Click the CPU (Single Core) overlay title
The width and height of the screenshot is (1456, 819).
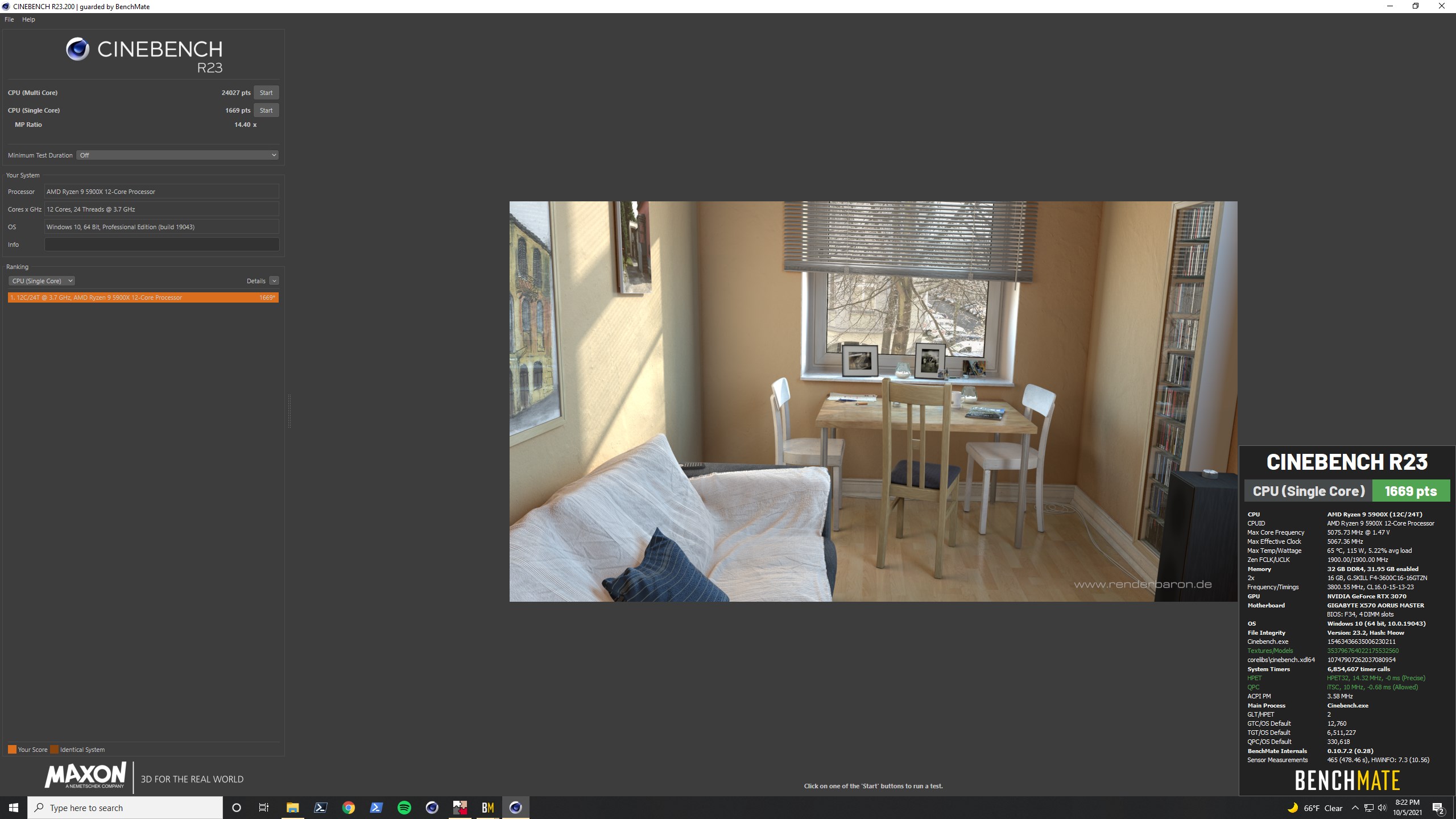pos(1309,491)
